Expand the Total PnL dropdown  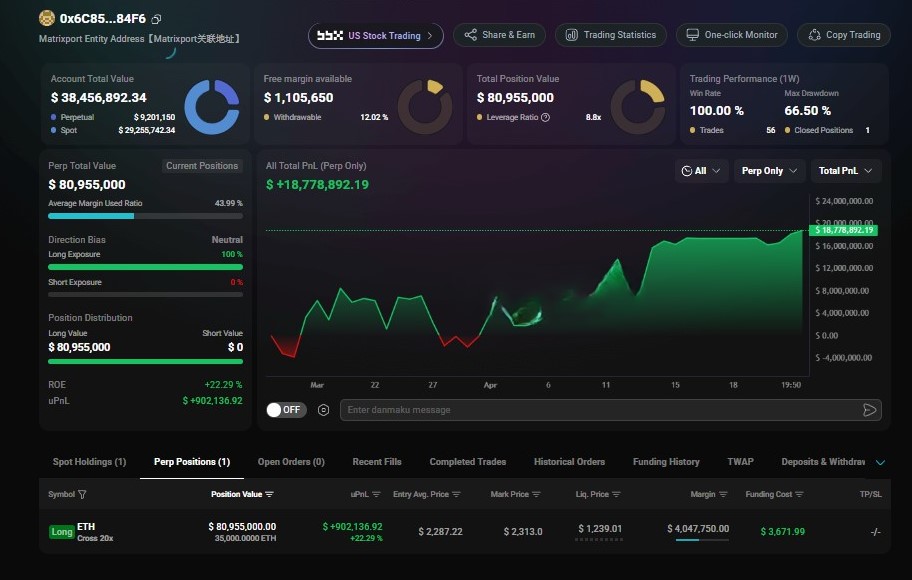tap(845, 171)
